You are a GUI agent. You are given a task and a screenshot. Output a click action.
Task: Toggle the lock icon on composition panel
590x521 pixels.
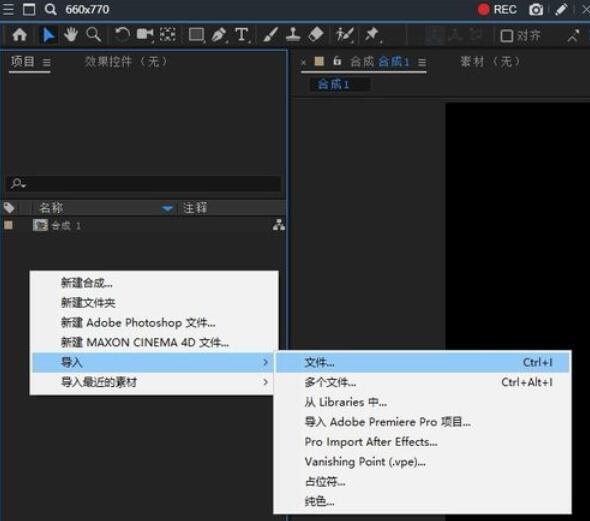[x=337, y=61]
